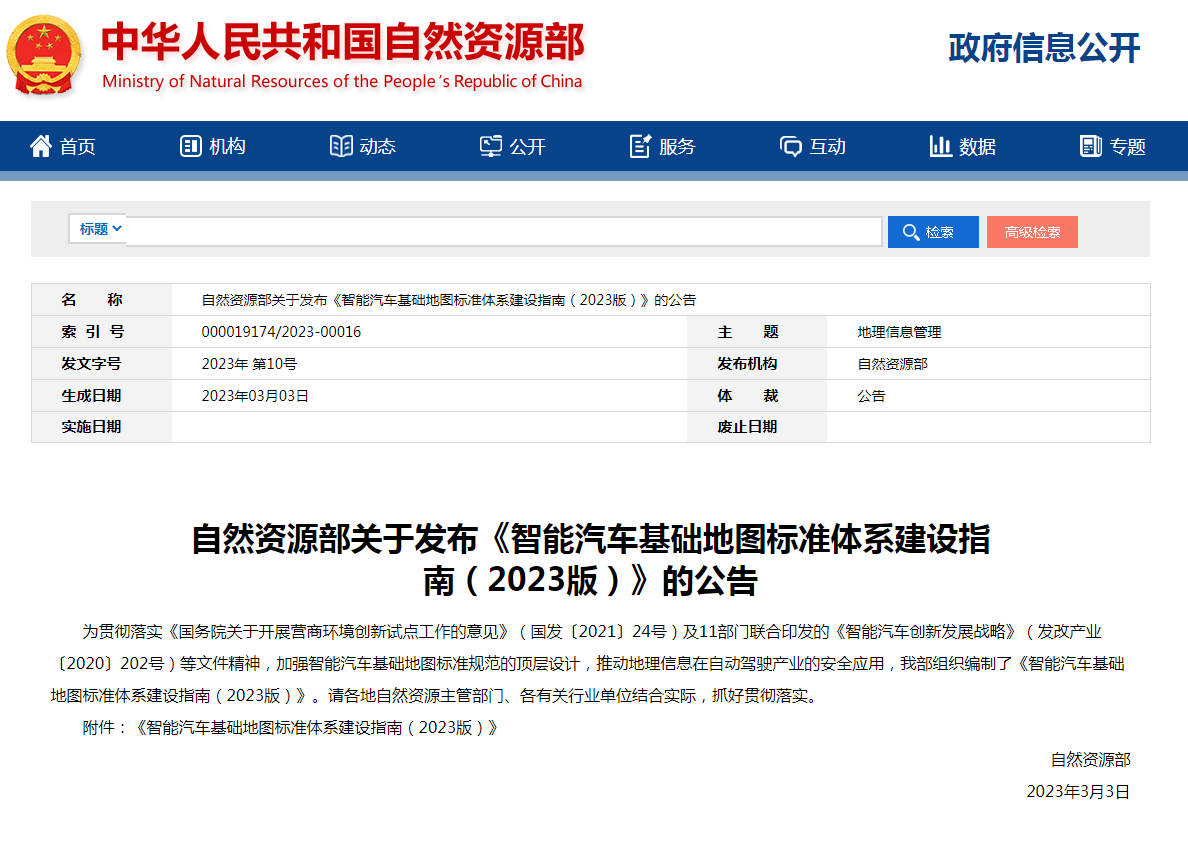Click the blue 检索 search button

coord(933,232)
